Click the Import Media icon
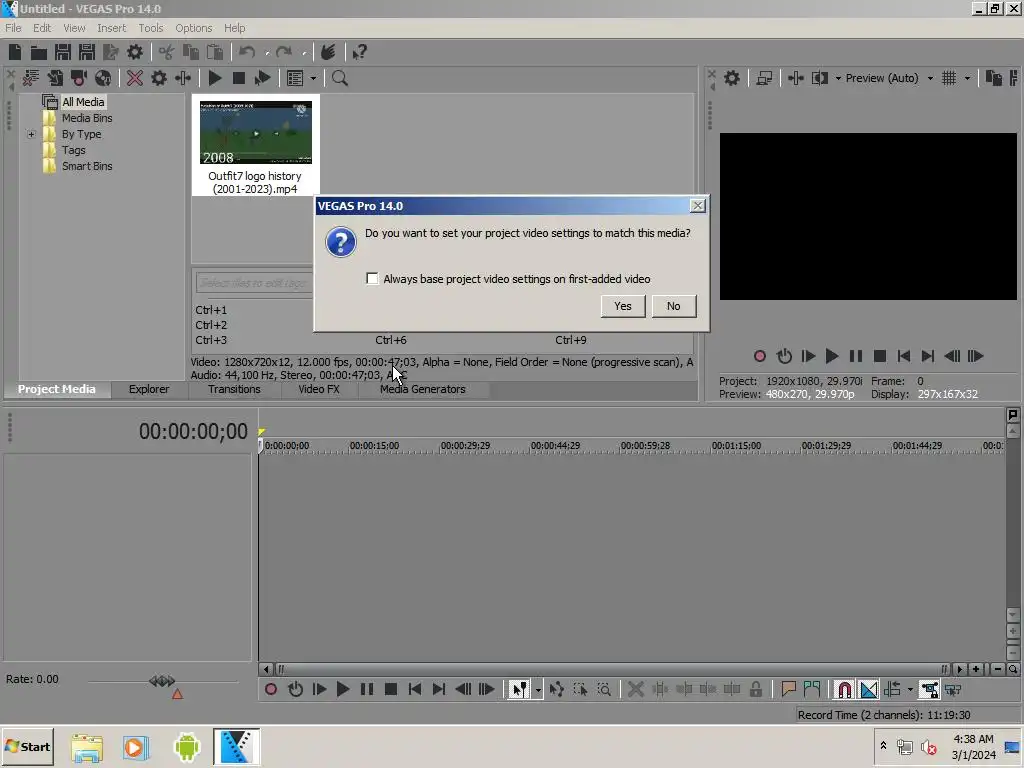Image resolution: width=1024 pixels, height=768 pixels. point(56,78)
